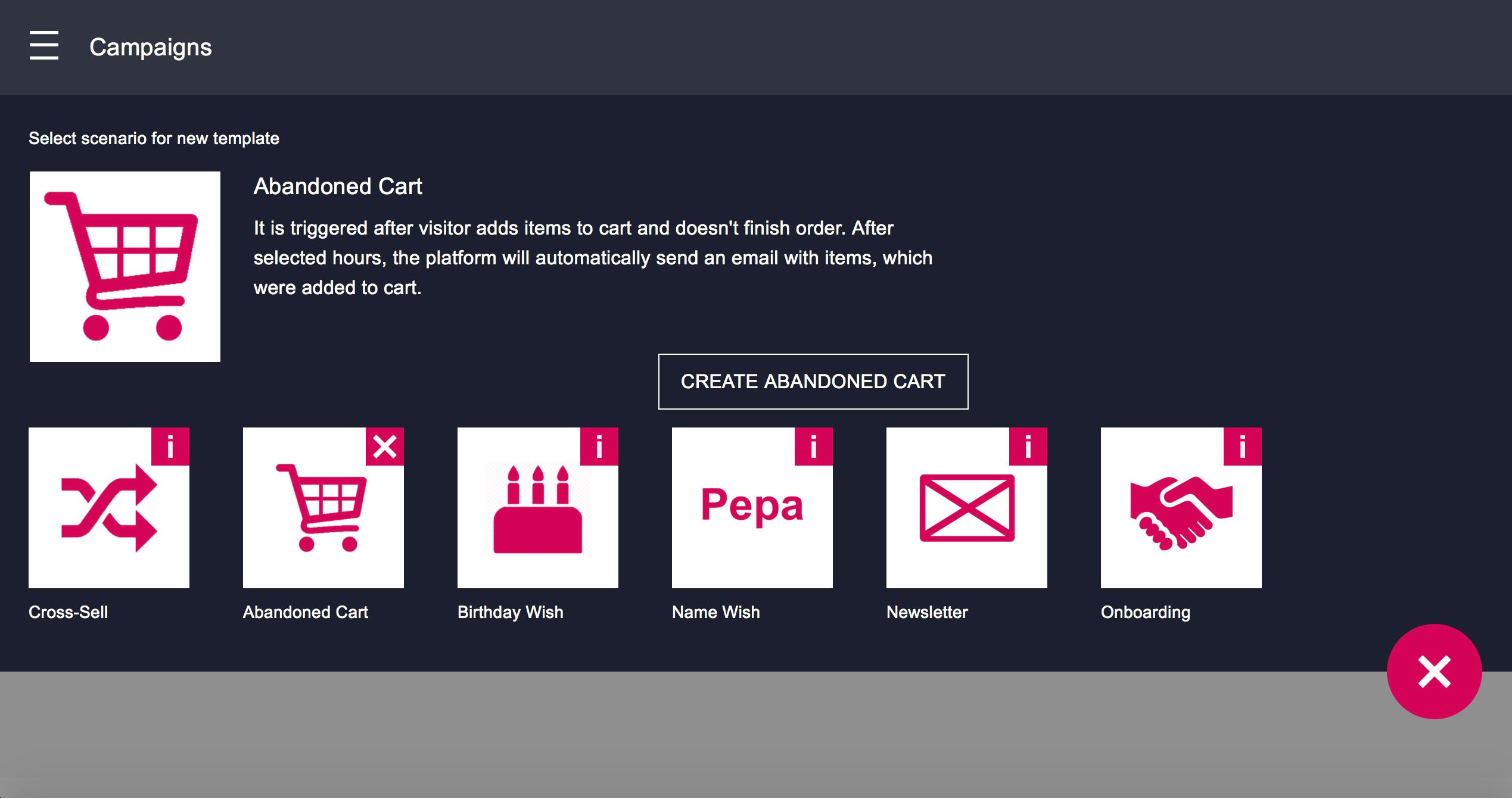The image size is (1512, 799).
Task: Click the Cross-Sell label text
Action: [x=69, y=612]
